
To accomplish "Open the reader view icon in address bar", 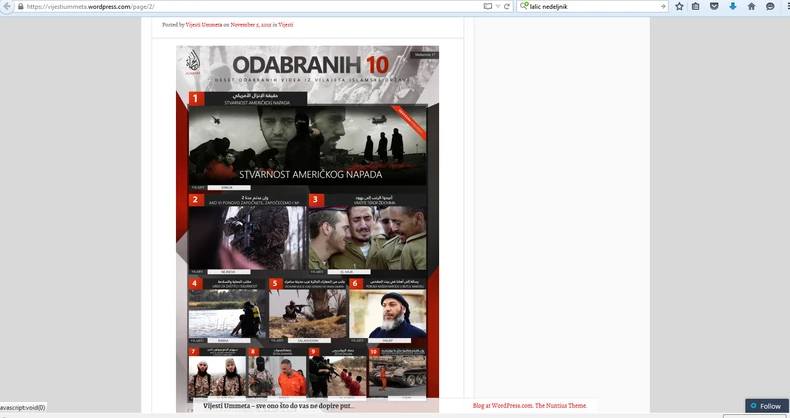I will [487, 6].
